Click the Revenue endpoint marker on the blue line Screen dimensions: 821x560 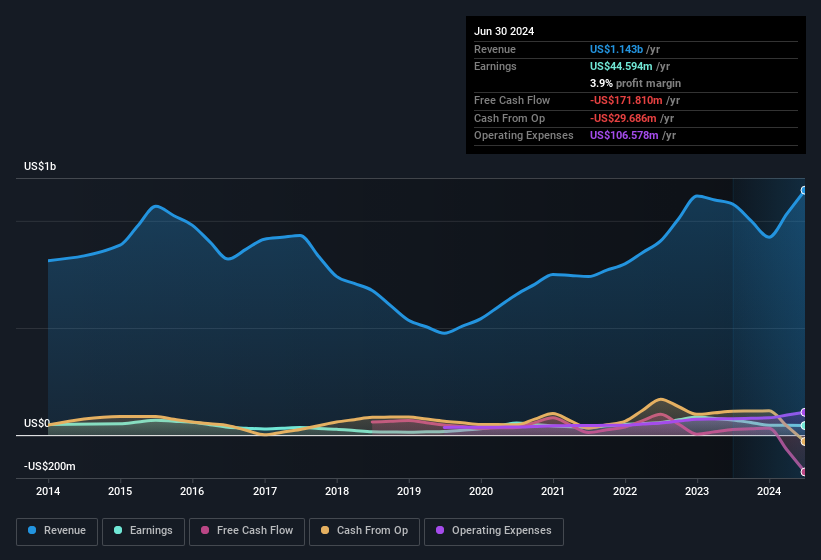[804, 191]
